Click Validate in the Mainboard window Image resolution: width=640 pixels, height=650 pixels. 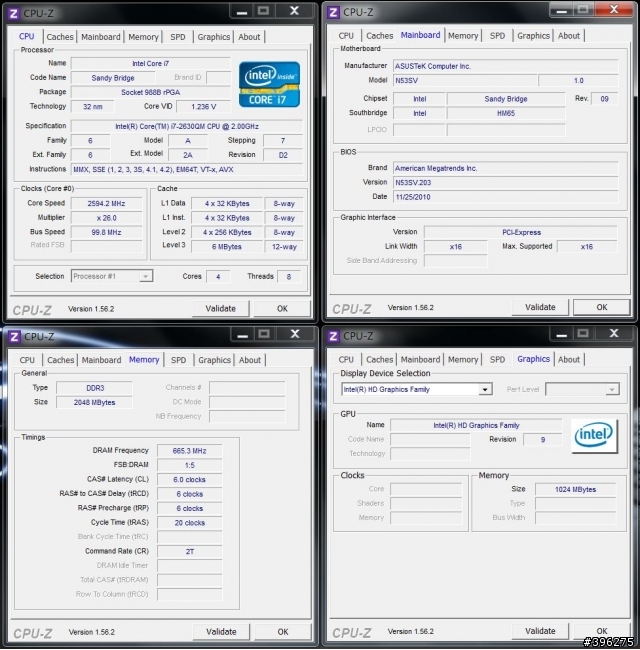point(540,307)
